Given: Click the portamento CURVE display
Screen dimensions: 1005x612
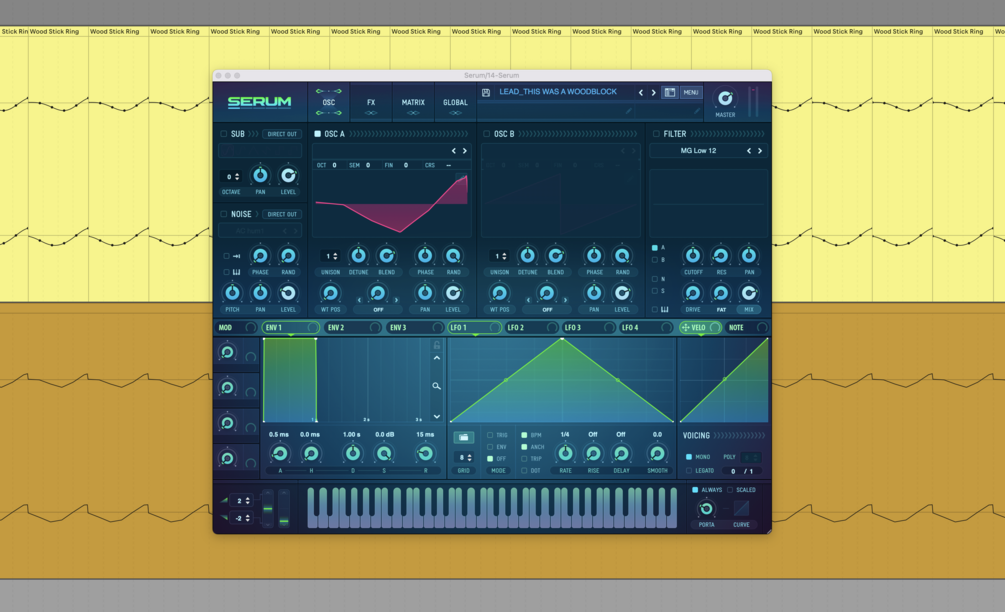Looking at the screenshot, I should coord(741,508).
